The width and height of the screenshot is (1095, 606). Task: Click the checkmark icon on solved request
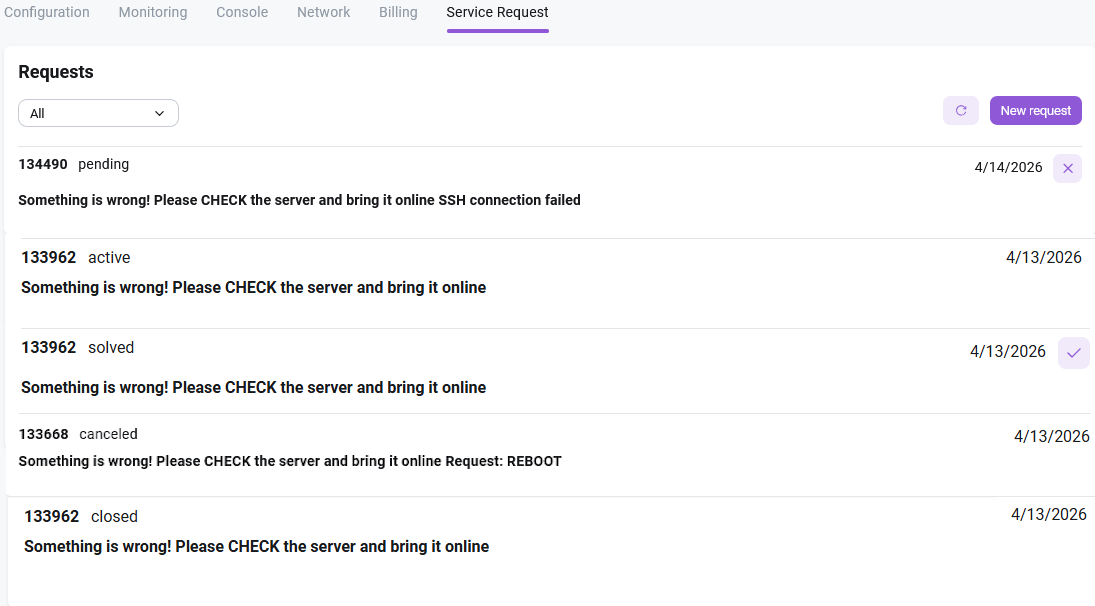pos(1073,352)
